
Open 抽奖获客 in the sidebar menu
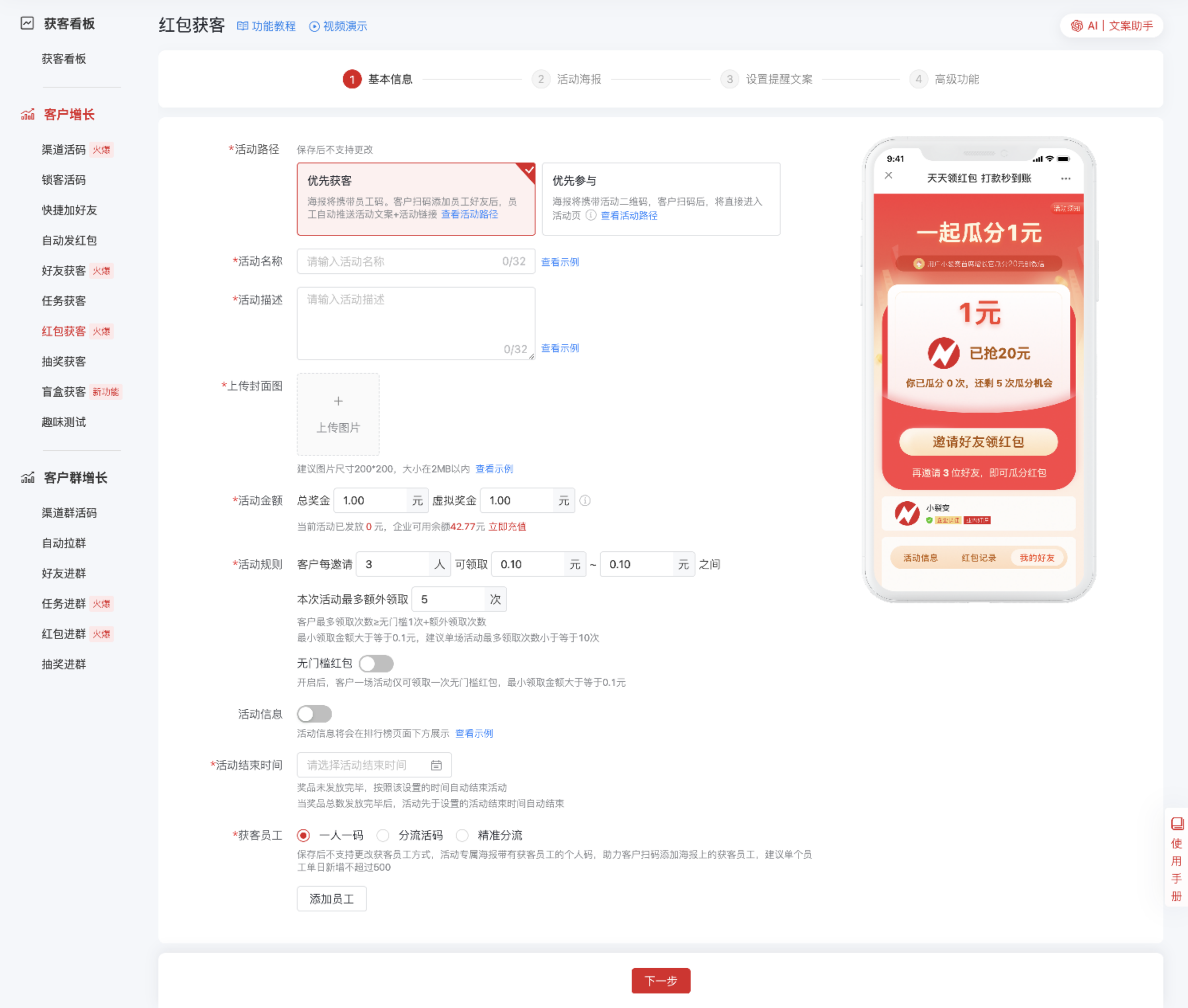click(63, 362)
